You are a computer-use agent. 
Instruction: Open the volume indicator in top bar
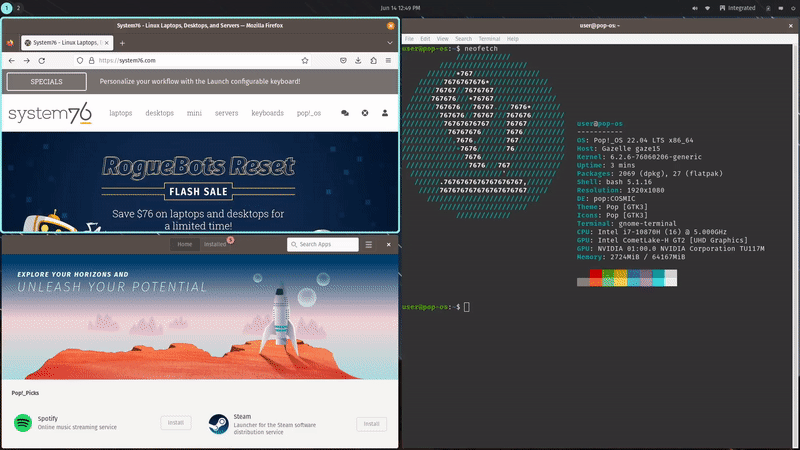pyautogui.click(x=694, y=8)
